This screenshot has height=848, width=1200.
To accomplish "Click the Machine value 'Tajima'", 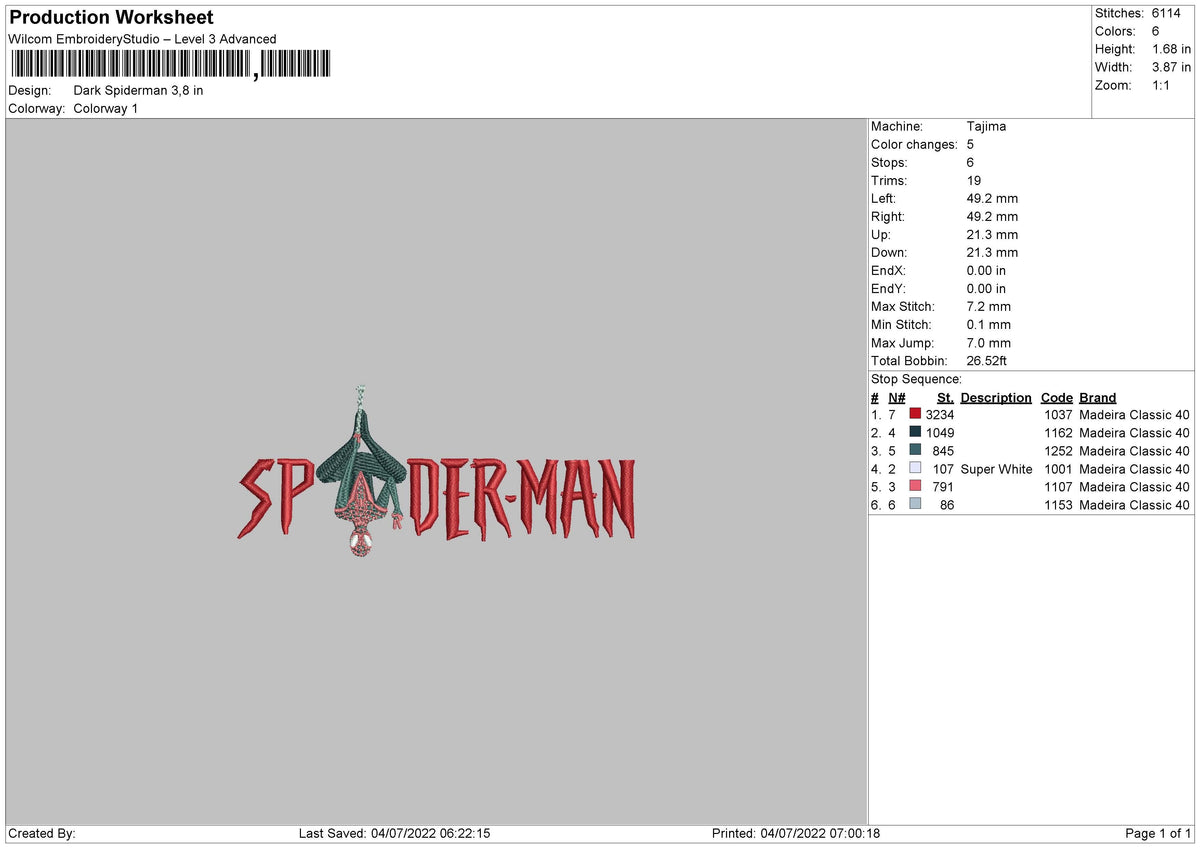I will (x=986, y=126).
